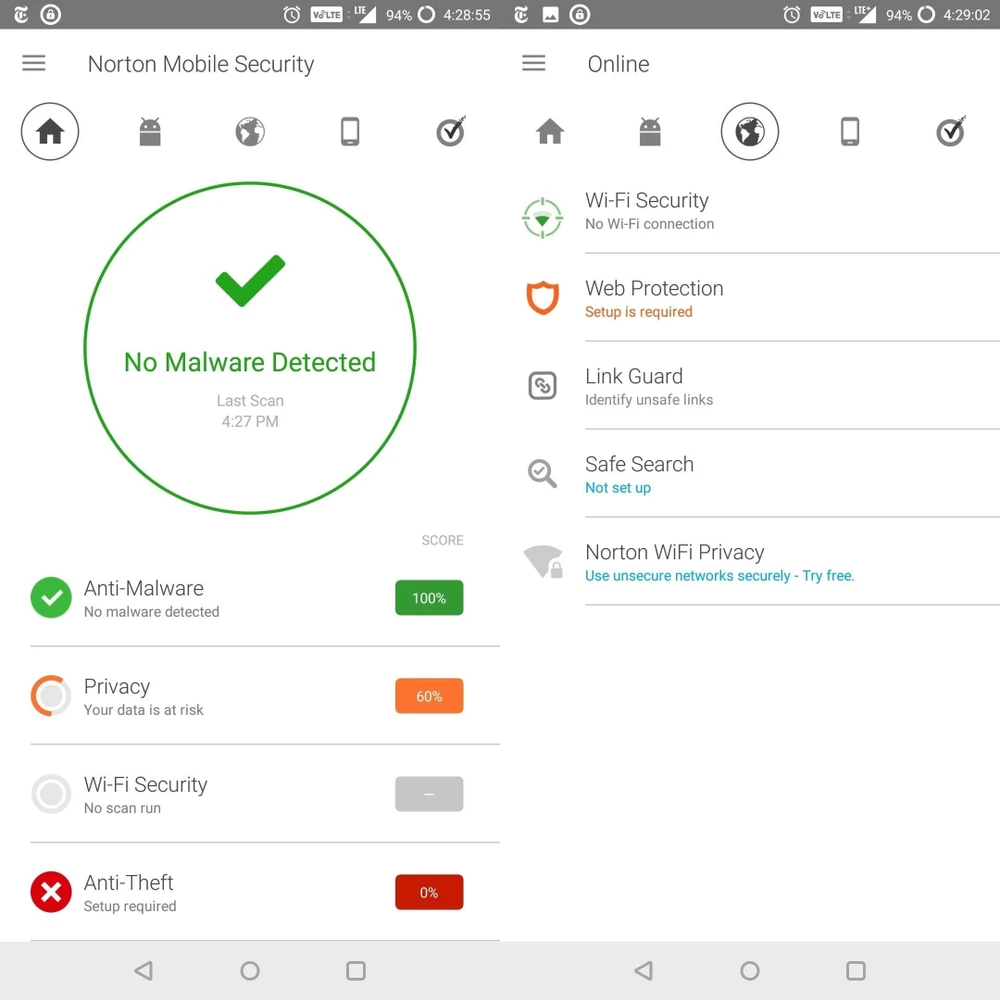This screenshot has width=1000, height=1000.
Task: Click the red X Anti-Theft icon
Action: 51,892
